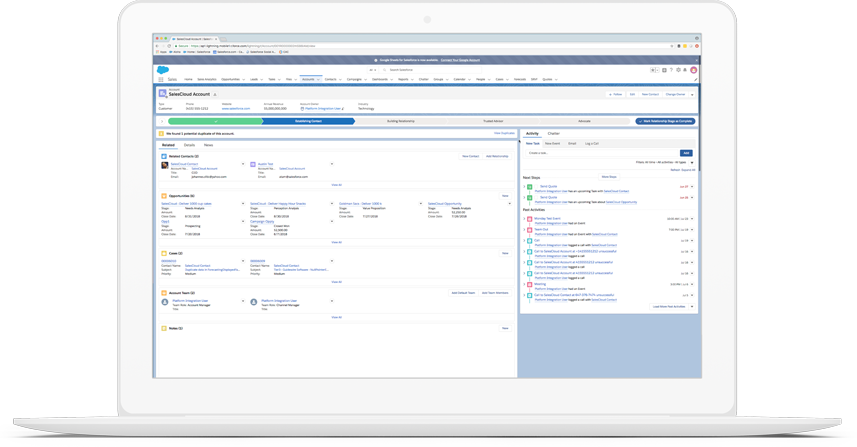857x447 pixels.
Task: Click Add Default Team button
Action: tap(463, 293)
